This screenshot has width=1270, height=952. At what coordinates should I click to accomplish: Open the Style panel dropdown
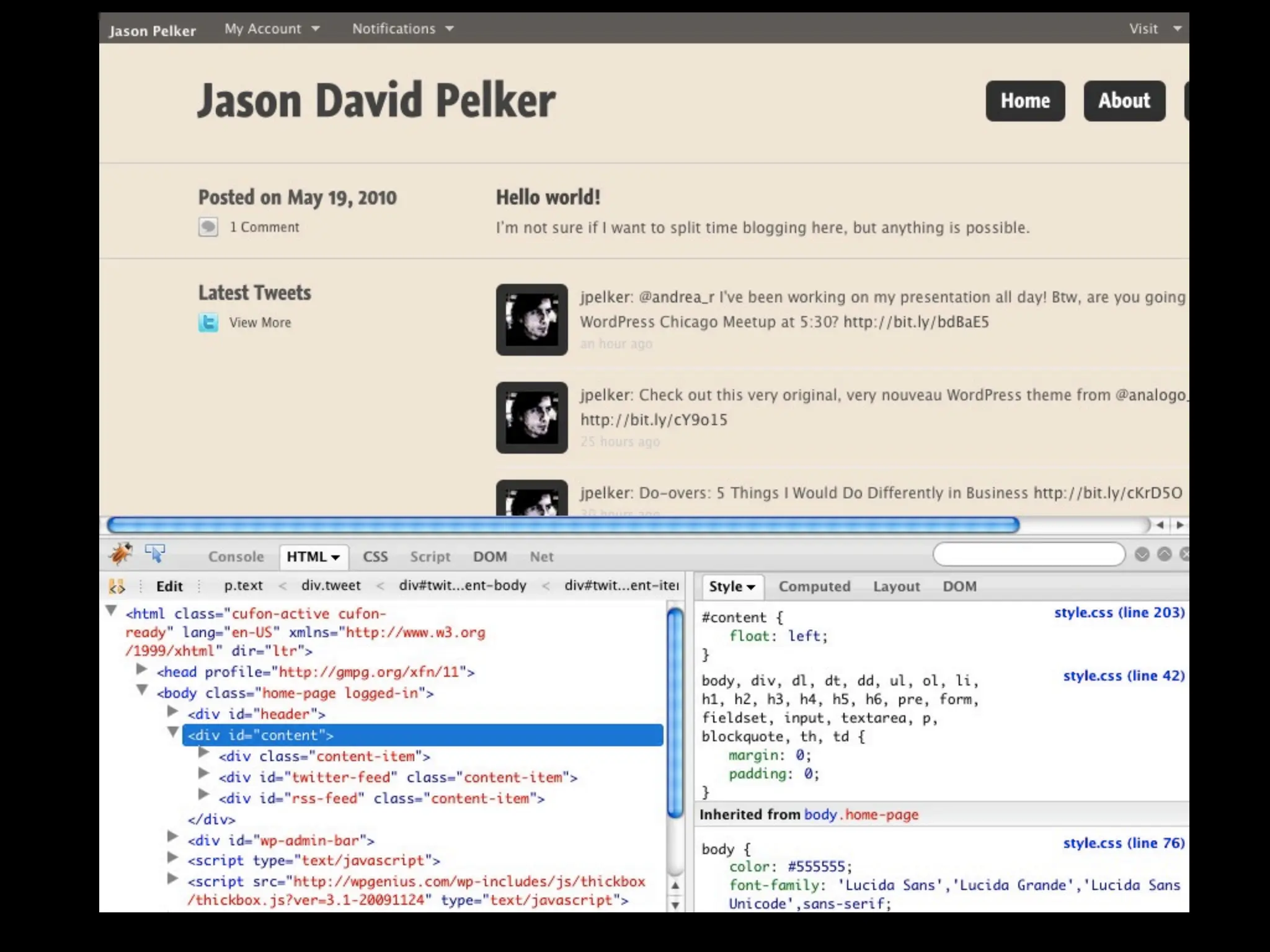(x=732, y=586)
